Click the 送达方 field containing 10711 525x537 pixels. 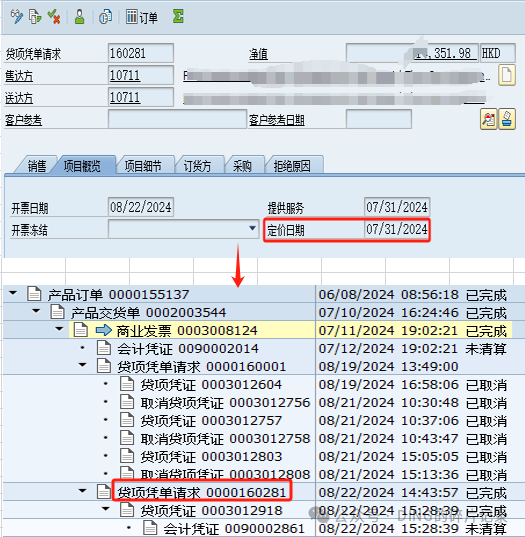(141, 97)
